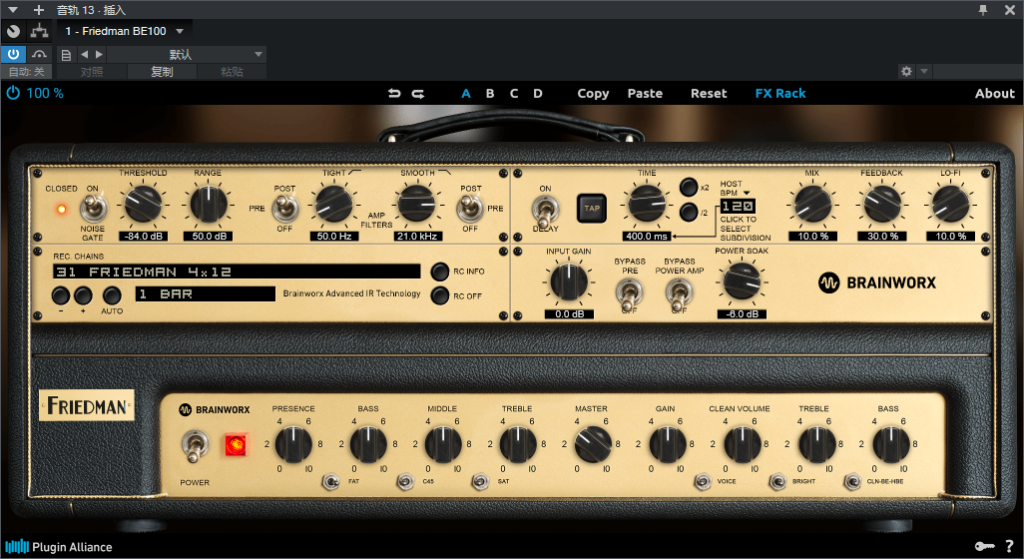
Task: Toggle the BRIGHT mini switch
Action: [x=777, y=482]
